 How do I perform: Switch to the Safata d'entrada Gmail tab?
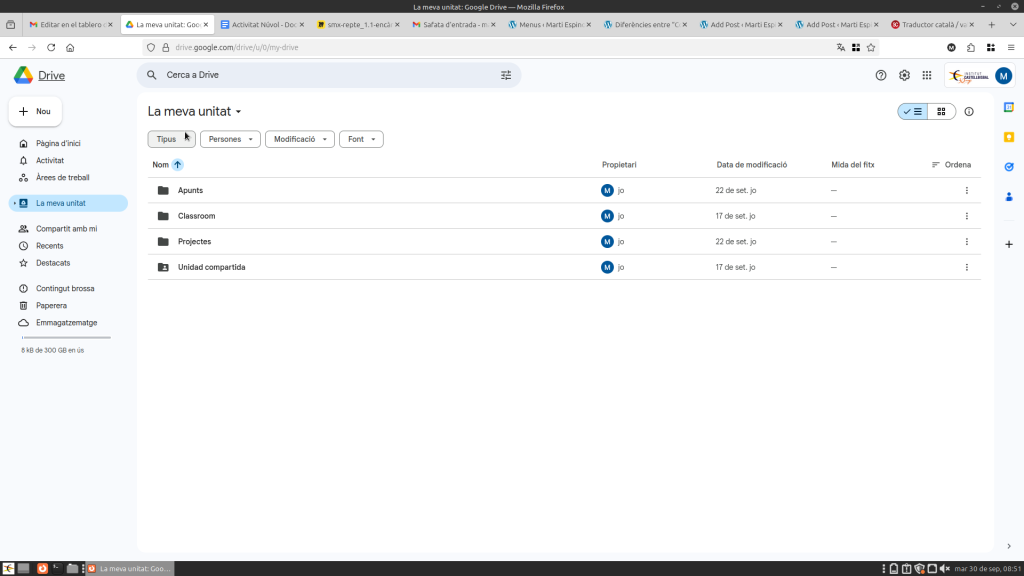point(450,23)
